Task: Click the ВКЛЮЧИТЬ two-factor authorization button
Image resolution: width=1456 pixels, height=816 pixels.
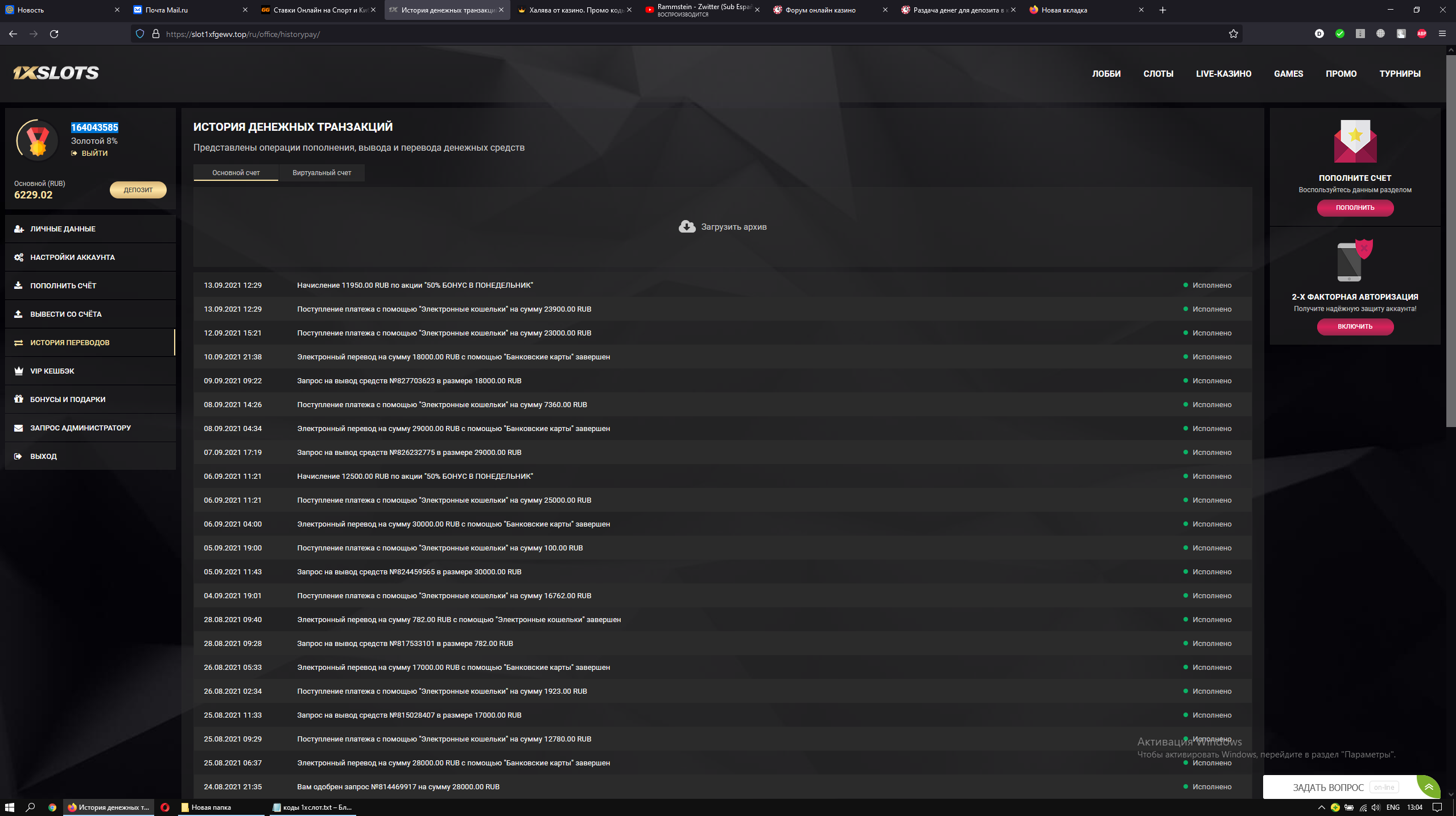Action: [x=1355, y=326]
